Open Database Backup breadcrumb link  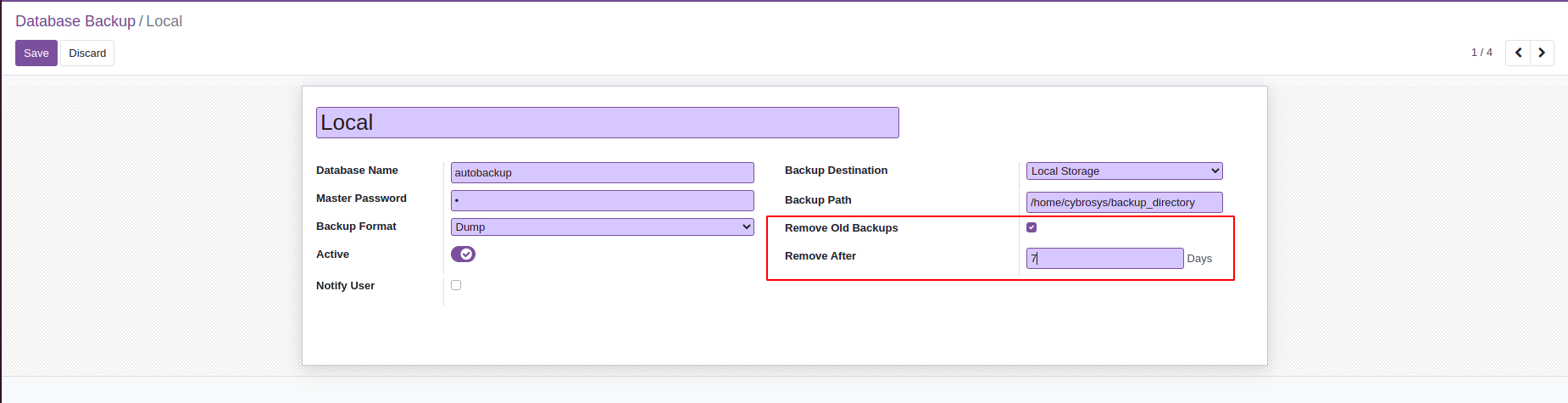point(75,21)
